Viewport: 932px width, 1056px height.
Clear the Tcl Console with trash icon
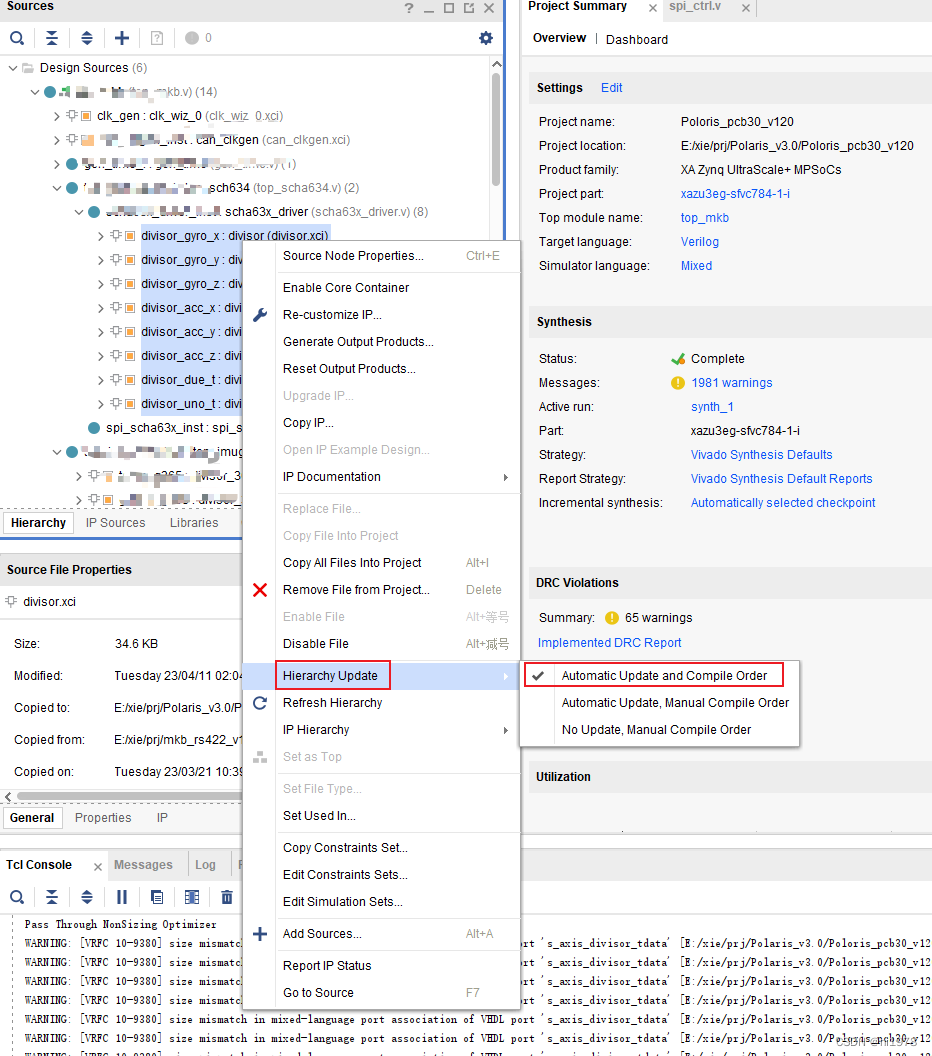point(227,897)
